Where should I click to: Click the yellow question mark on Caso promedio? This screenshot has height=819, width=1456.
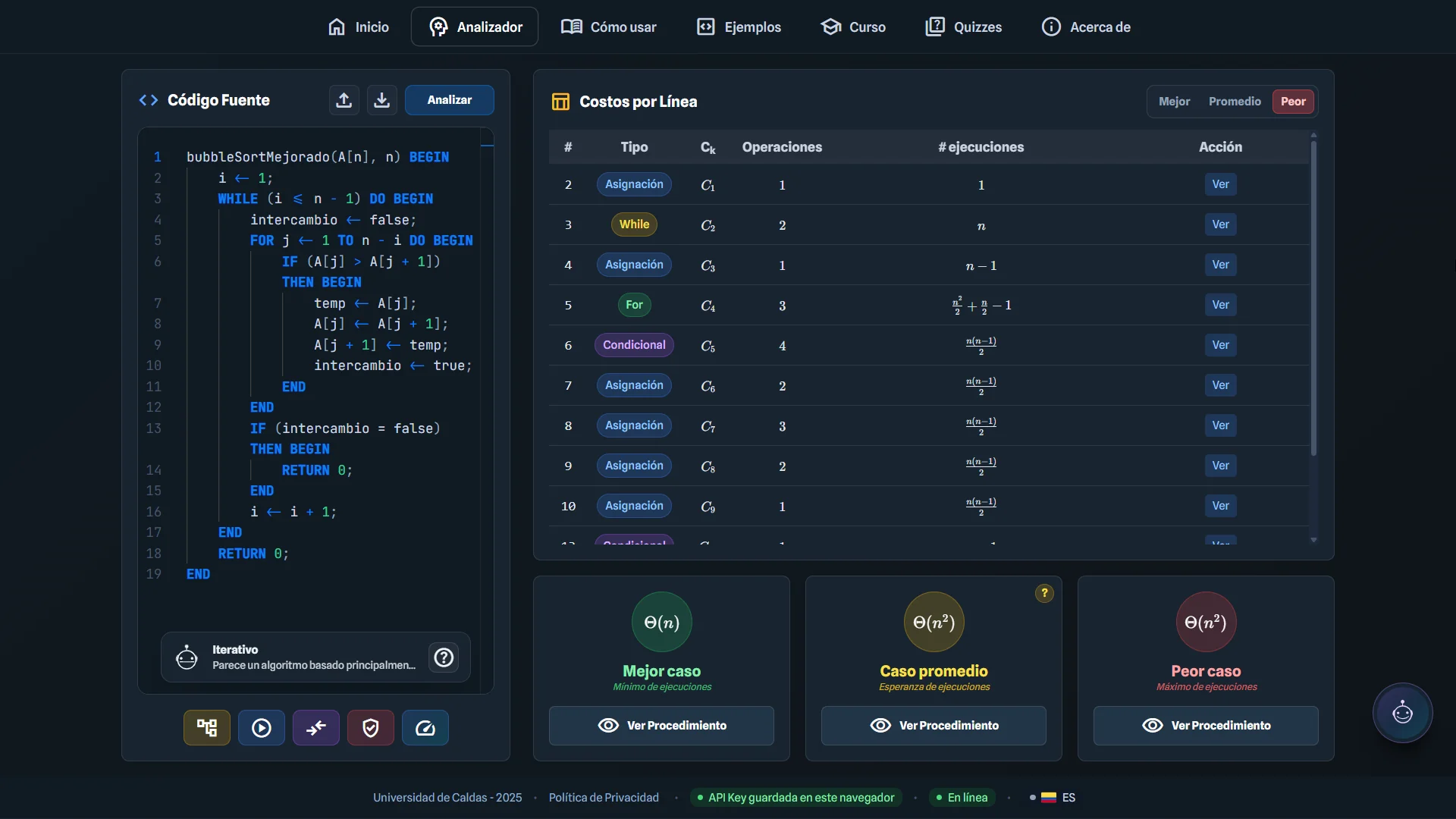[1044, 593]
